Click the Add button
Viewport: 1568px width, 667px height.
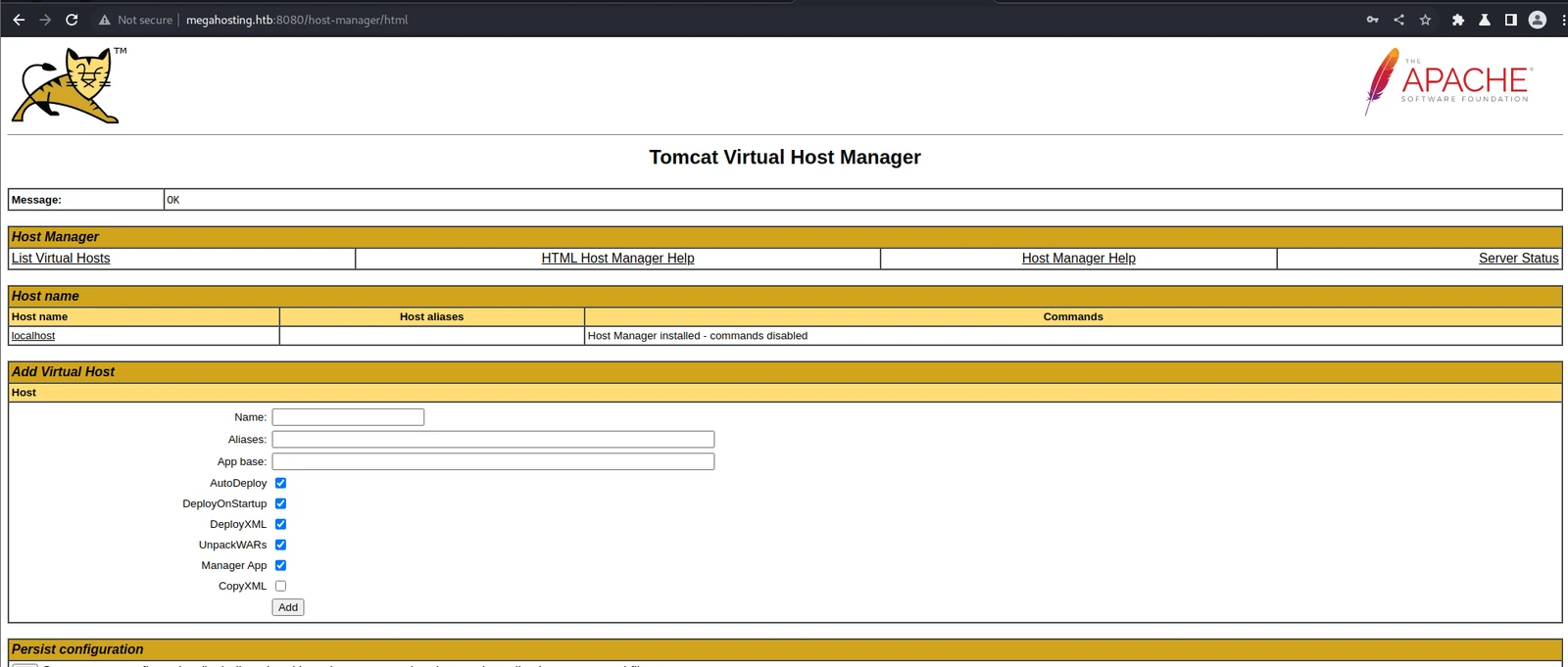288,607
